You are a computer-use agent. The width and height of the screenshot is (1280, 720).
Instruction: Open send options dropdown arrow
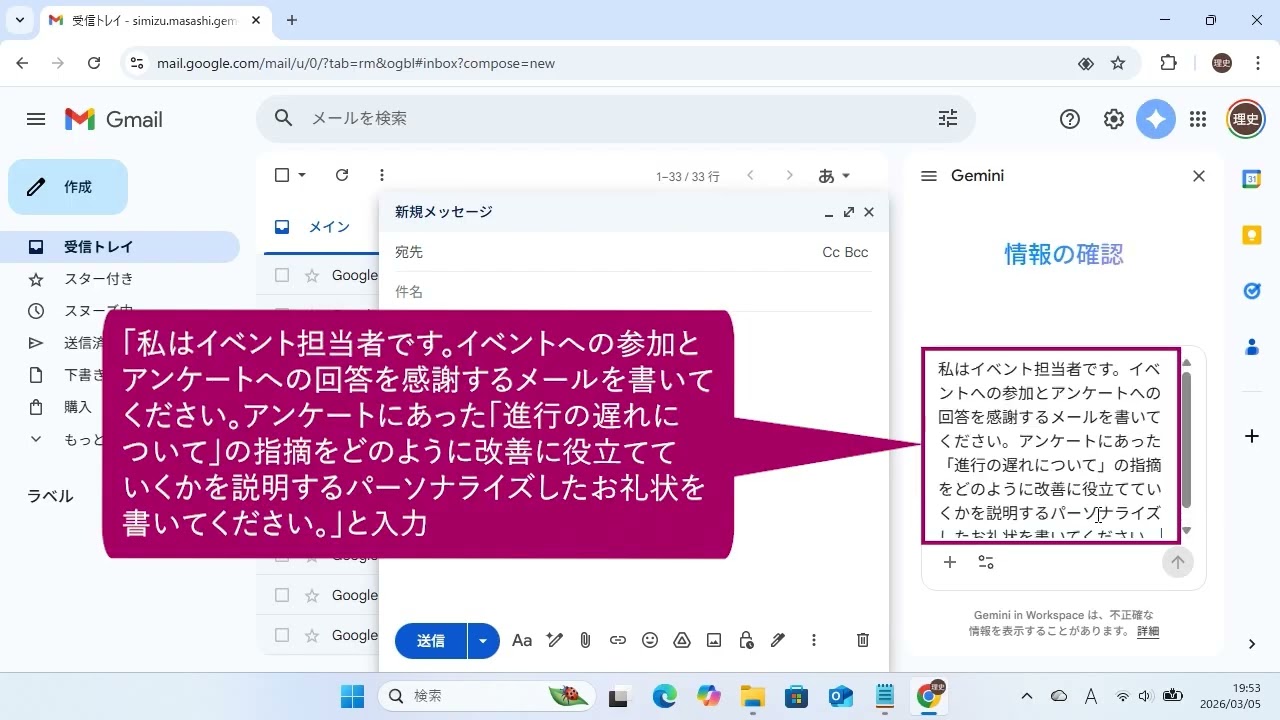[483, 640]
